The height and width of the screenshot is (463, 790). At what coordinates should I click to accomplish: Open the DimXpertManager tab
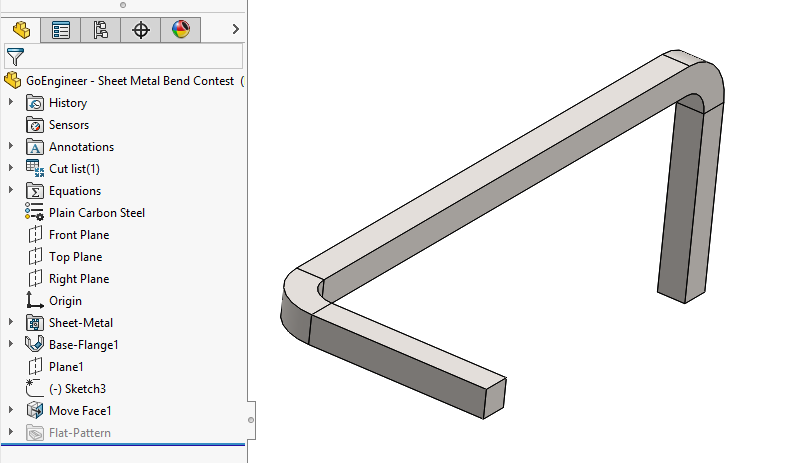[141, 30]
